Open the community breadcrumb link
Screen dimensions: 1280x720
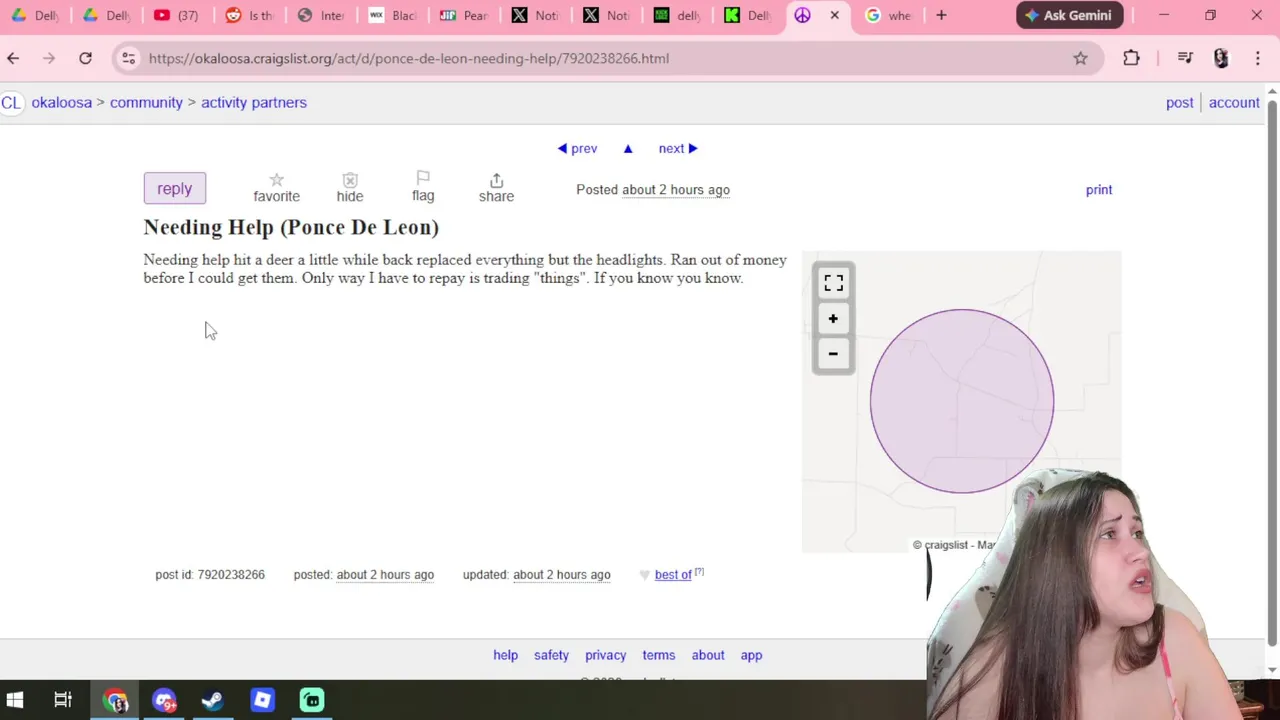146,102
